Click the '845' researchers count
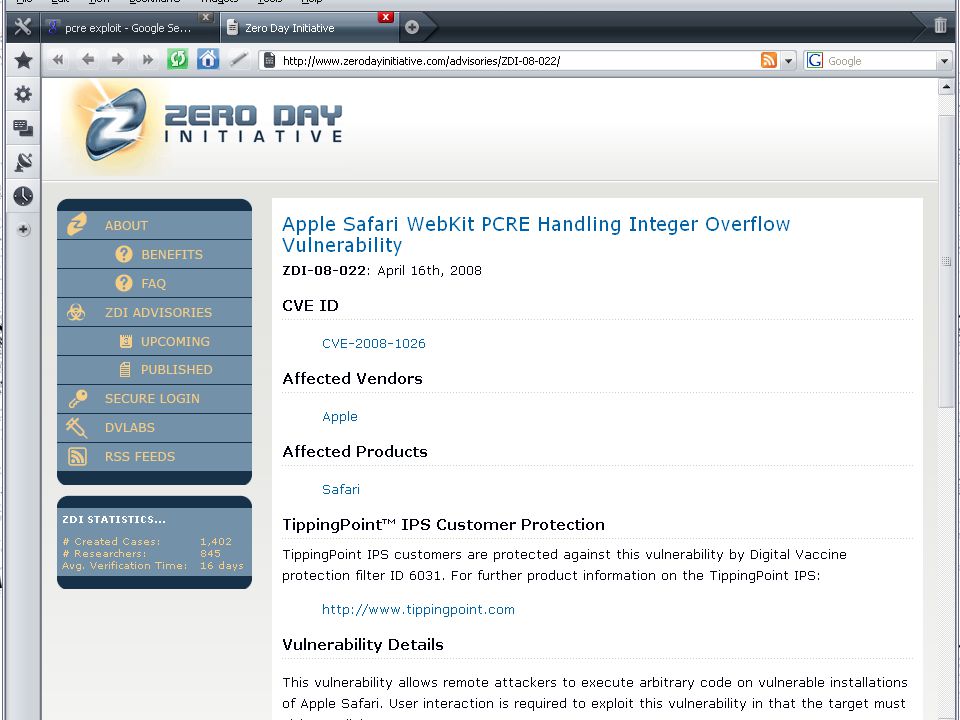The image size is (960, 720). [x=210, y=553]
